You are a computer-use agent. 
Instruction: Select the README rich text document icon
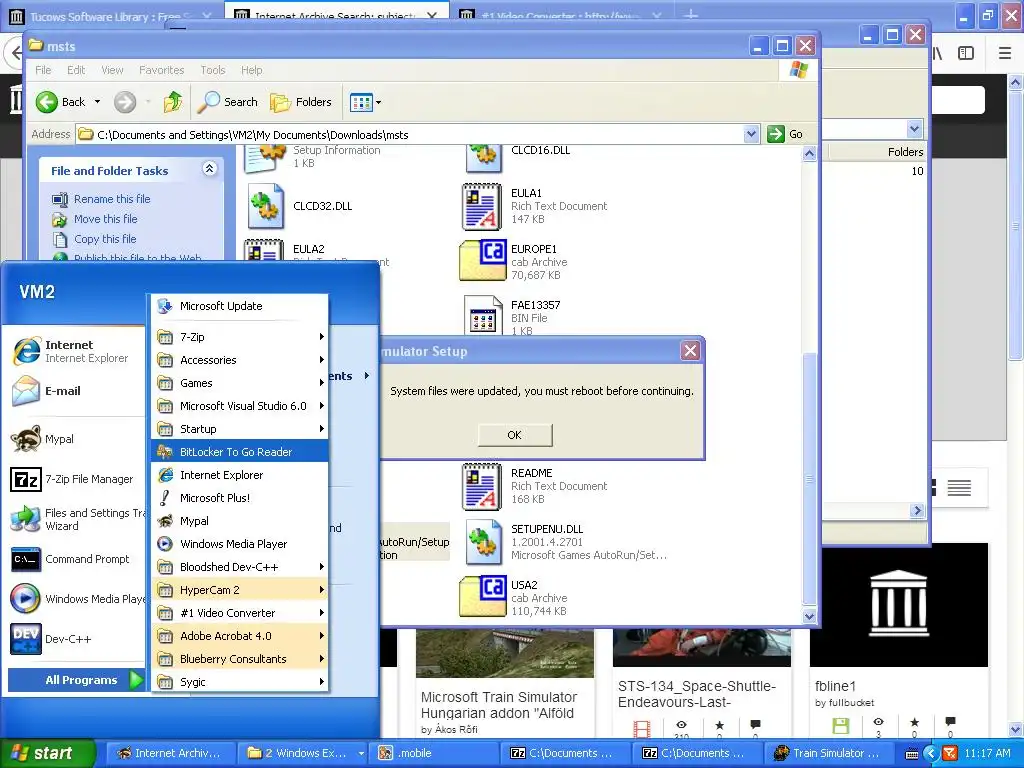coord(482,487)
